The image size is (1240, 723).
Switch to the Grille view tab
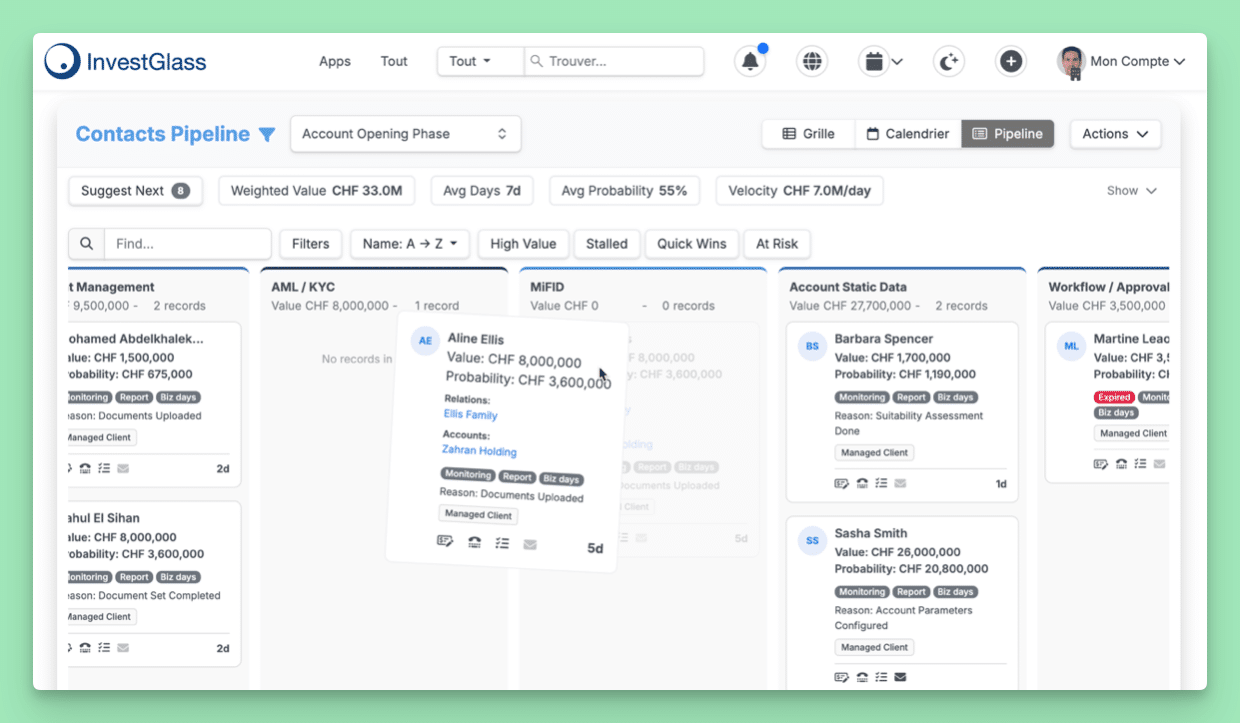[x=808, y=134]
